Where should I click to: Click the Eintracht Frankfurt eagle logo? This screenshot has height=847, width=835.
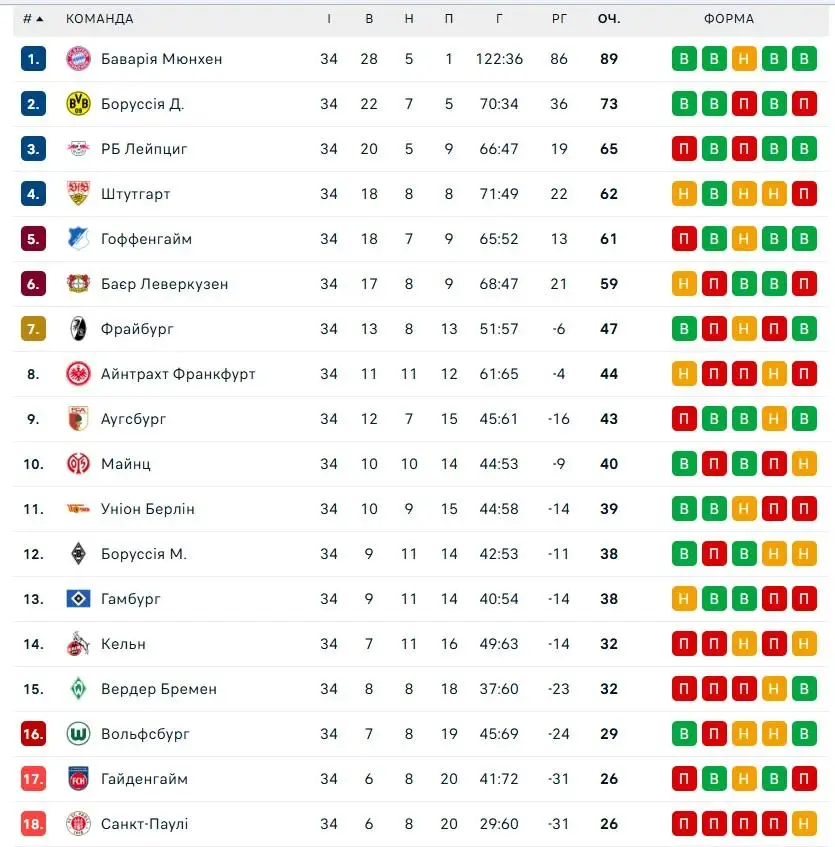[78, 374]
